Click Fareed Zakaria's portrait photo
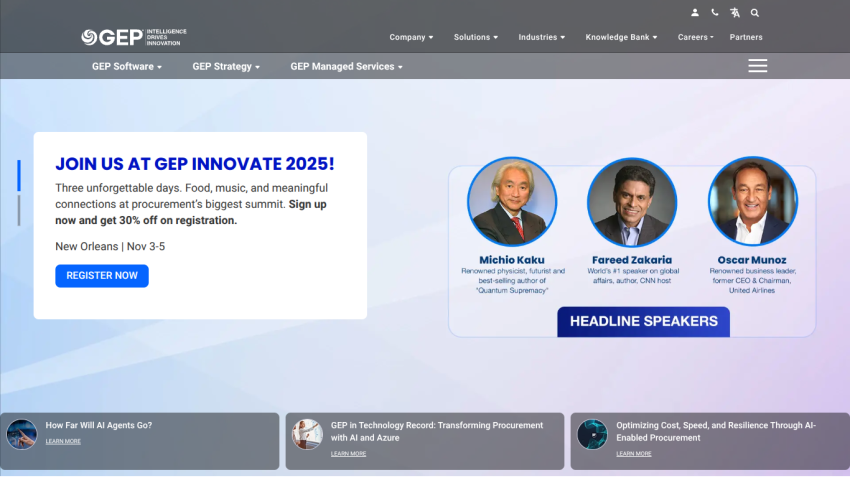 632,202
